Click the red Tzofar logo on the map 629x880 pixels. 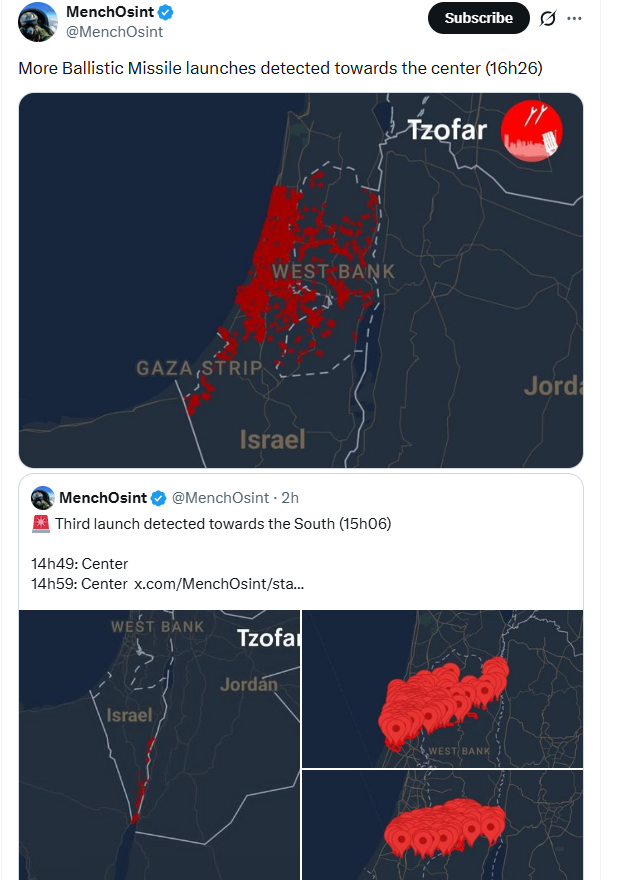click(x=531, y=132)
